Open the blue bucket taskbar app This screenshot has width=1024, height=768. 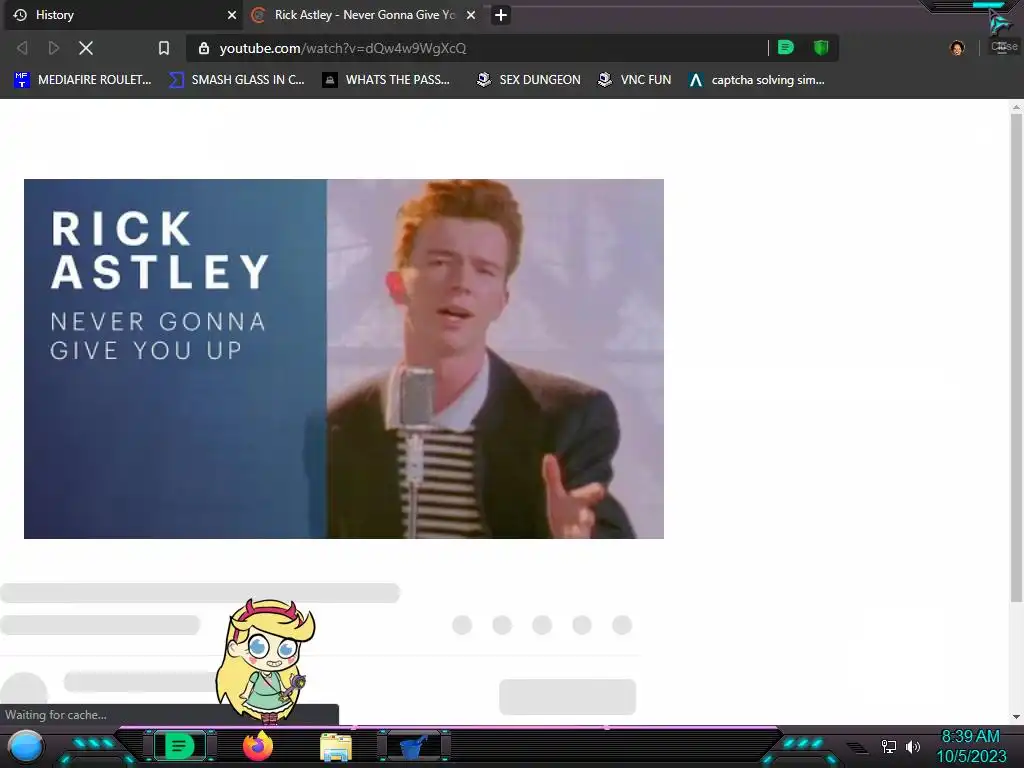coord(414,746)
